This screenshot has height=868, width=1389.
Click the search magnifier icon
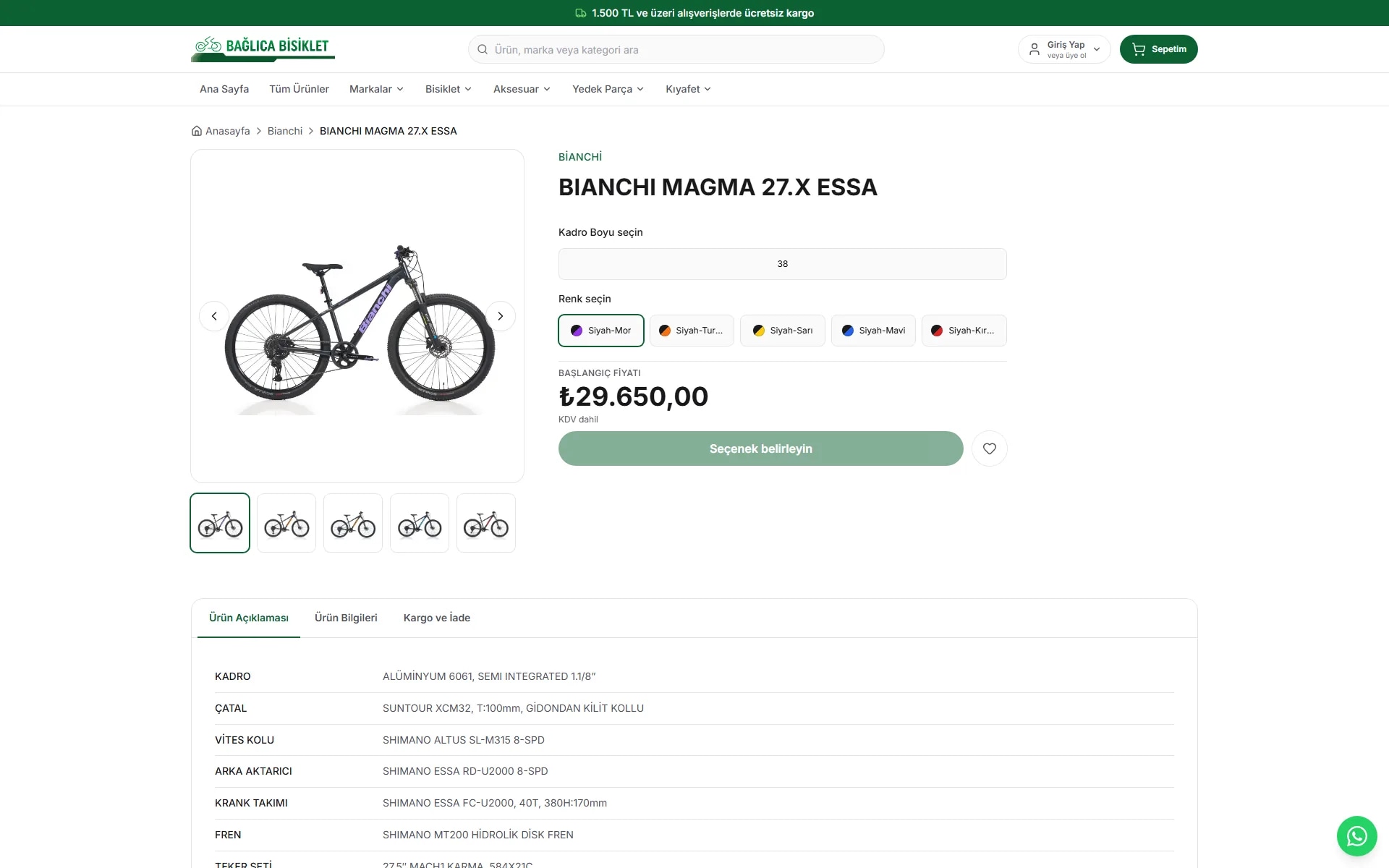483,49
